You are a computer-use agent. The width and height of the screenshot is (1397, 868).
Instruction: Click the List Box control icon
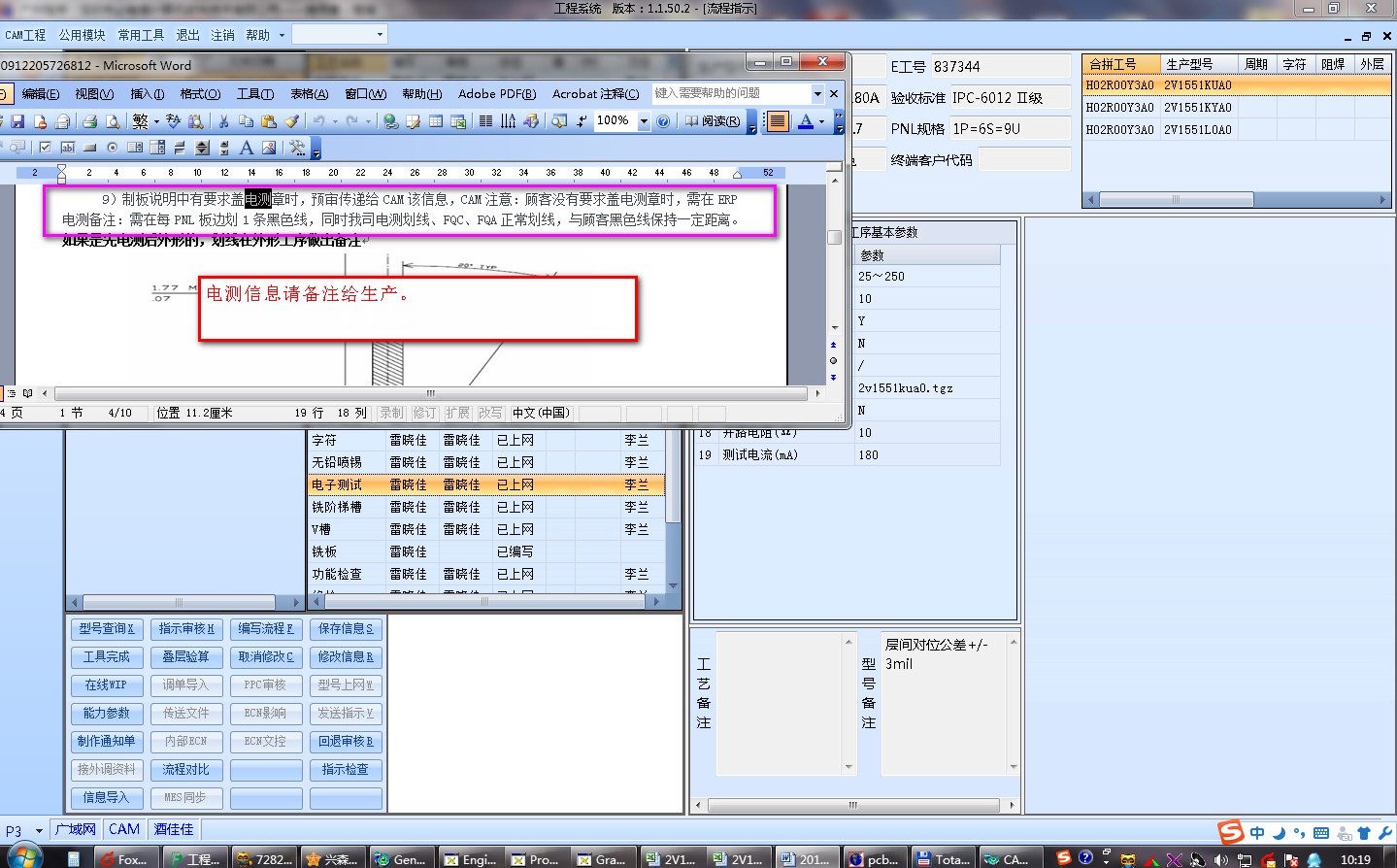(135, 148)
